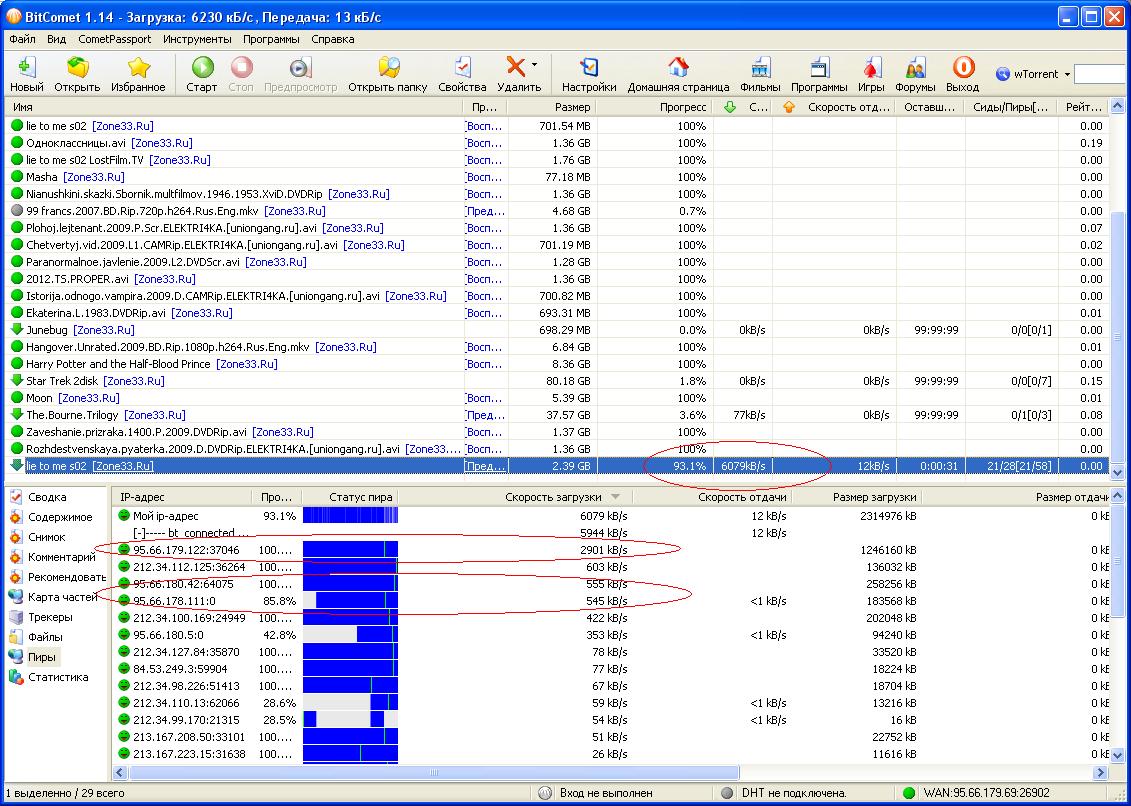Click WAN:95.66.179.69:26902 status entry
1131x806 pixels.
(987, 793)
